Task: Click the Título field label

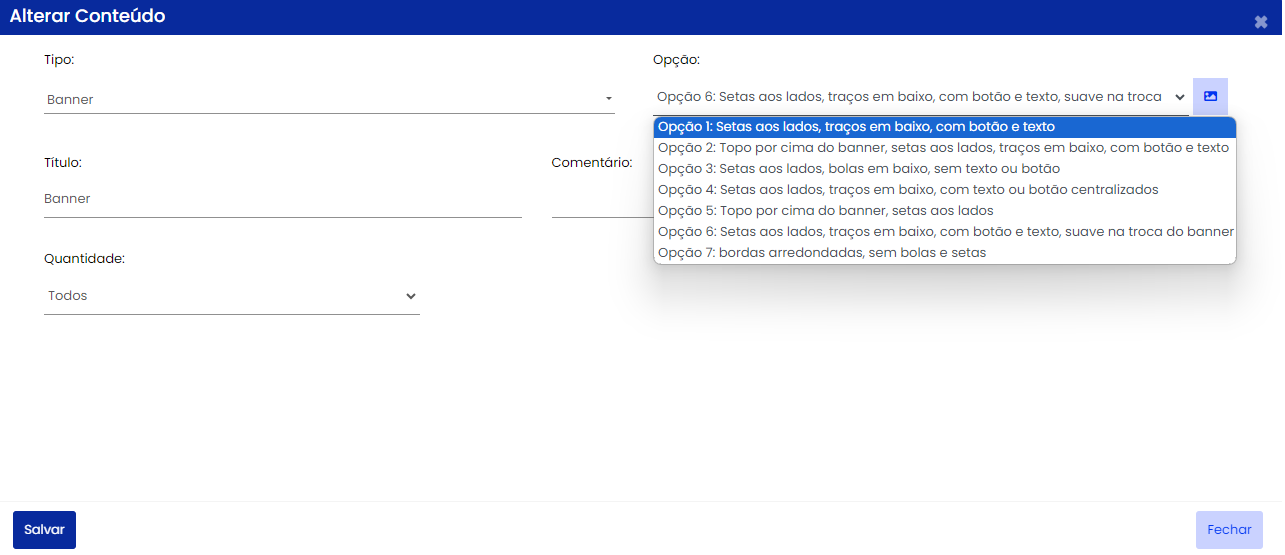Action: tap(63, 162)
